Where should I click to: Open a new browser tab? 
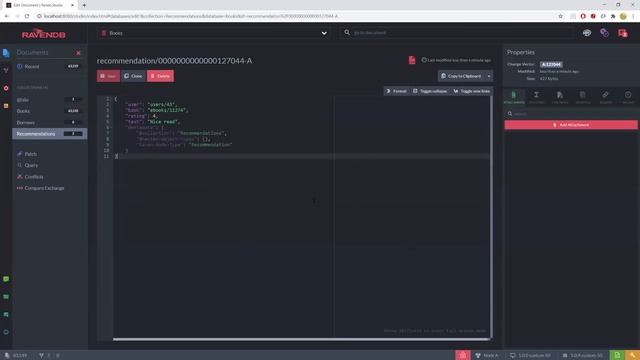tap(84, 5)
